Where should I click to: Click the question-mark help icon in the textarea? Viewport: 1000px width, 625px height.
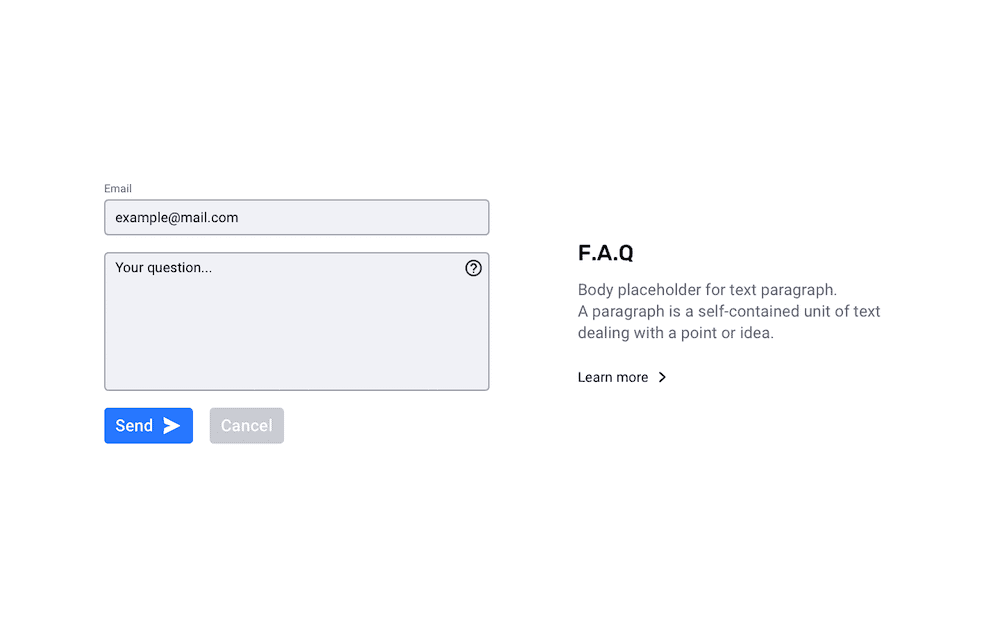tap(473, 268)
